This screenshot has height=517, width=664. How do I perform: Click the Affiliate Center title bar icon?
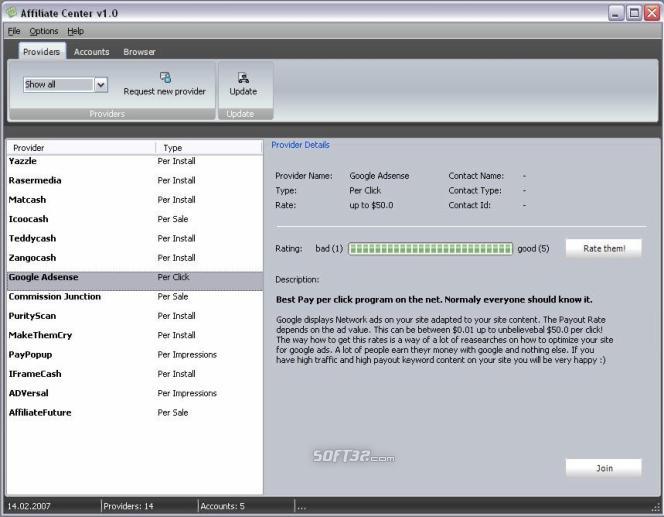coord(11,12)
